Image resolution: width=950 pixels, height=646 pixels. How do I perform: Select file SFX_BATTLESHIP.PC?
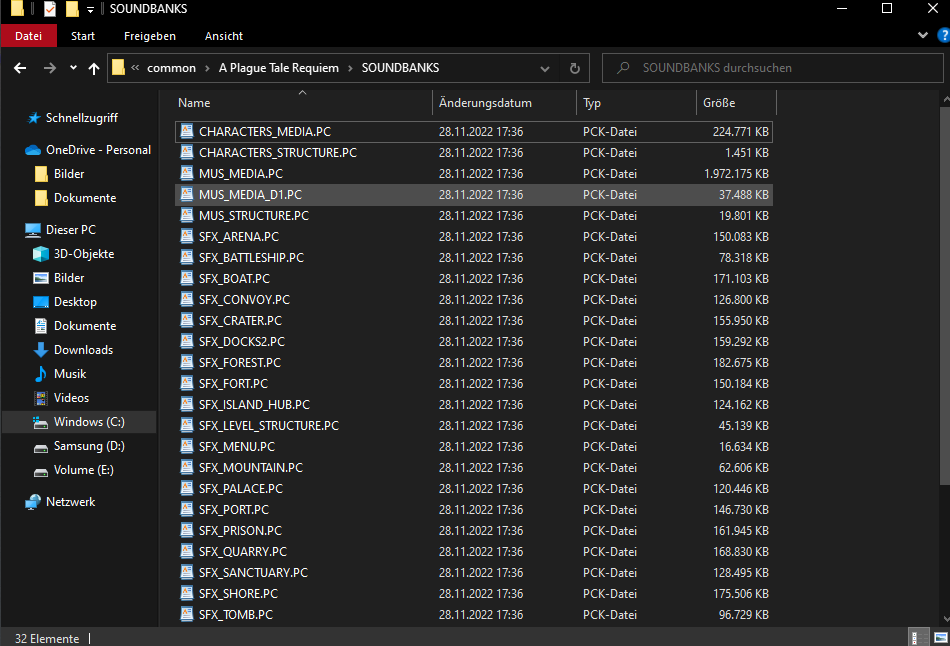point(474,258)
